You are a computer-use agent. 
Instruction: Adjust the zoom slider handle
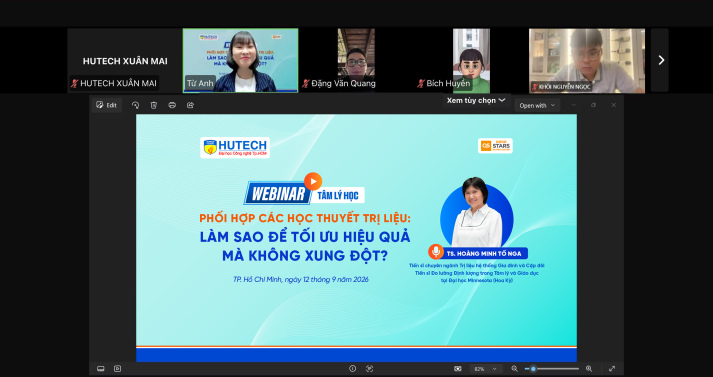[533, 369]
